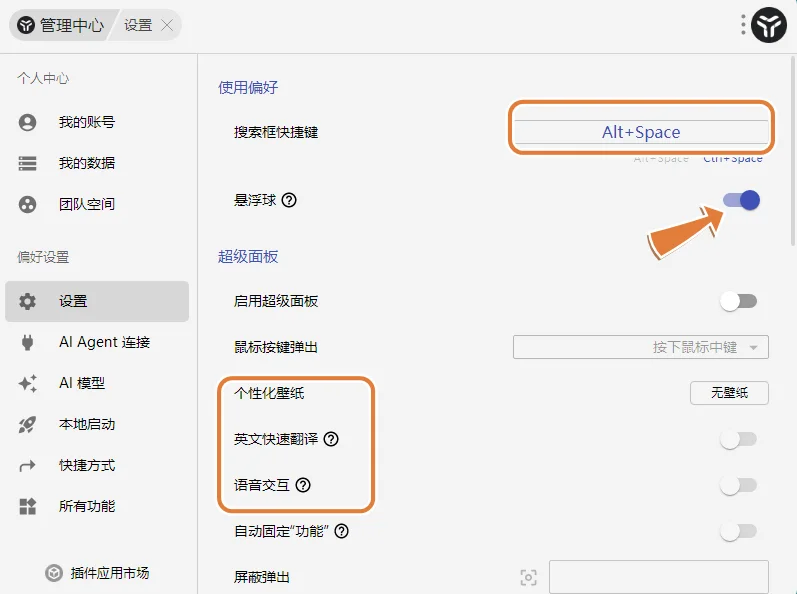Viewport: 797px width, 594px height.
Task: Open the three-dot more menu
Action: pyautogui.click(x=743, y=24)
